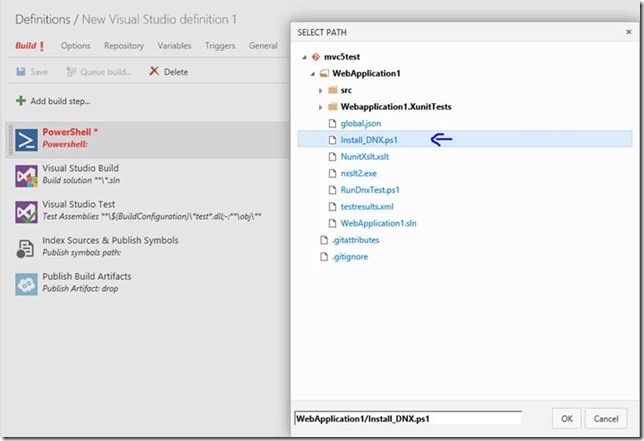Select the nxslt2.exe file name
This screenshot has width=644, height=441.
359,173
